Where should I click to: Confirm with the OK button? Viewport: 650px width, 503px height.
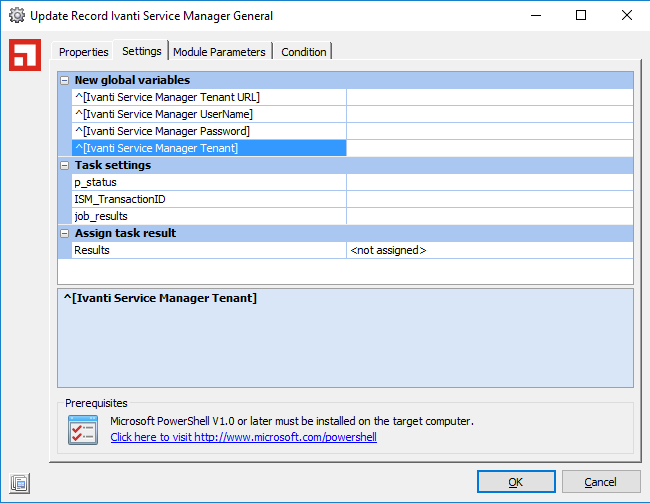point(516,482)
